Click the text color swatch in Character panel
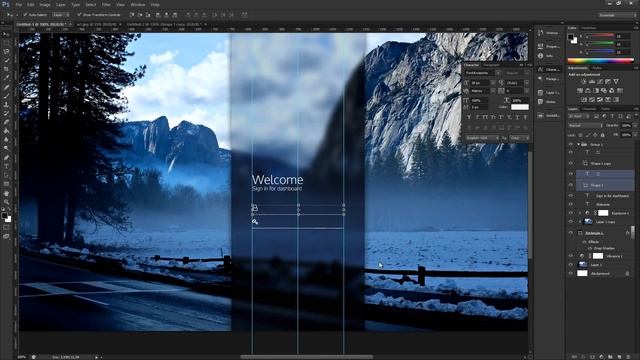 [520, 107]
